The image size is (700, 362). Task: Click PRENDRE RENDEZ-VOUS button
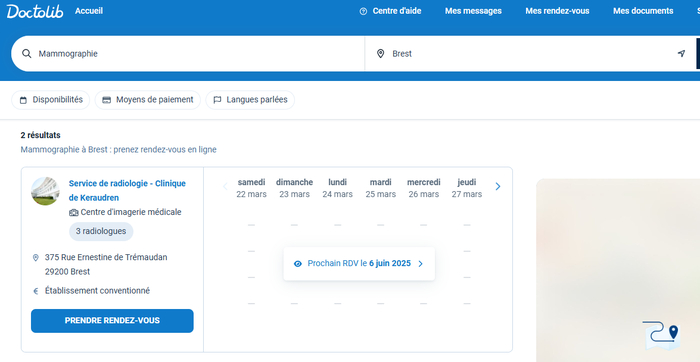click(x=112, y=321)
